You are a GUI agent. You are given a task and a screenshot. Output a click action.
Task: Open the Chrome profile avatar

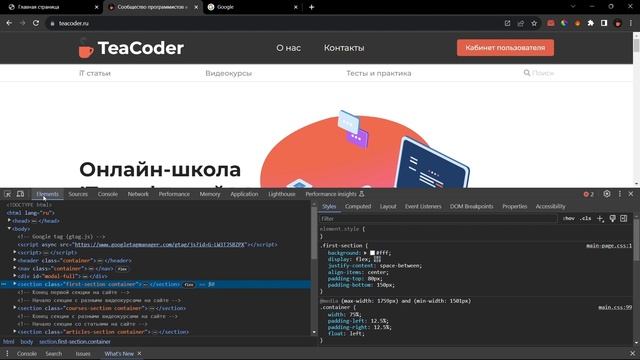(618, 23)
